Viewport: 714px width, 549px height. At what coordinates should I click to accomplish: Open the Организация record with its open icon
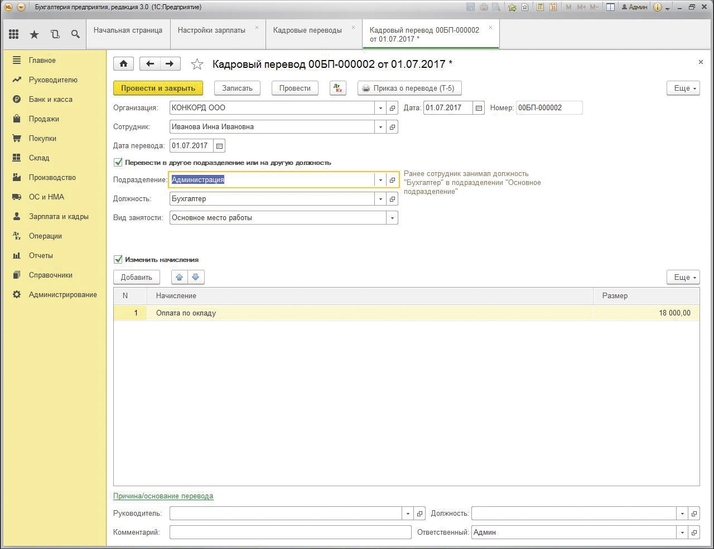tap(393, 108)
